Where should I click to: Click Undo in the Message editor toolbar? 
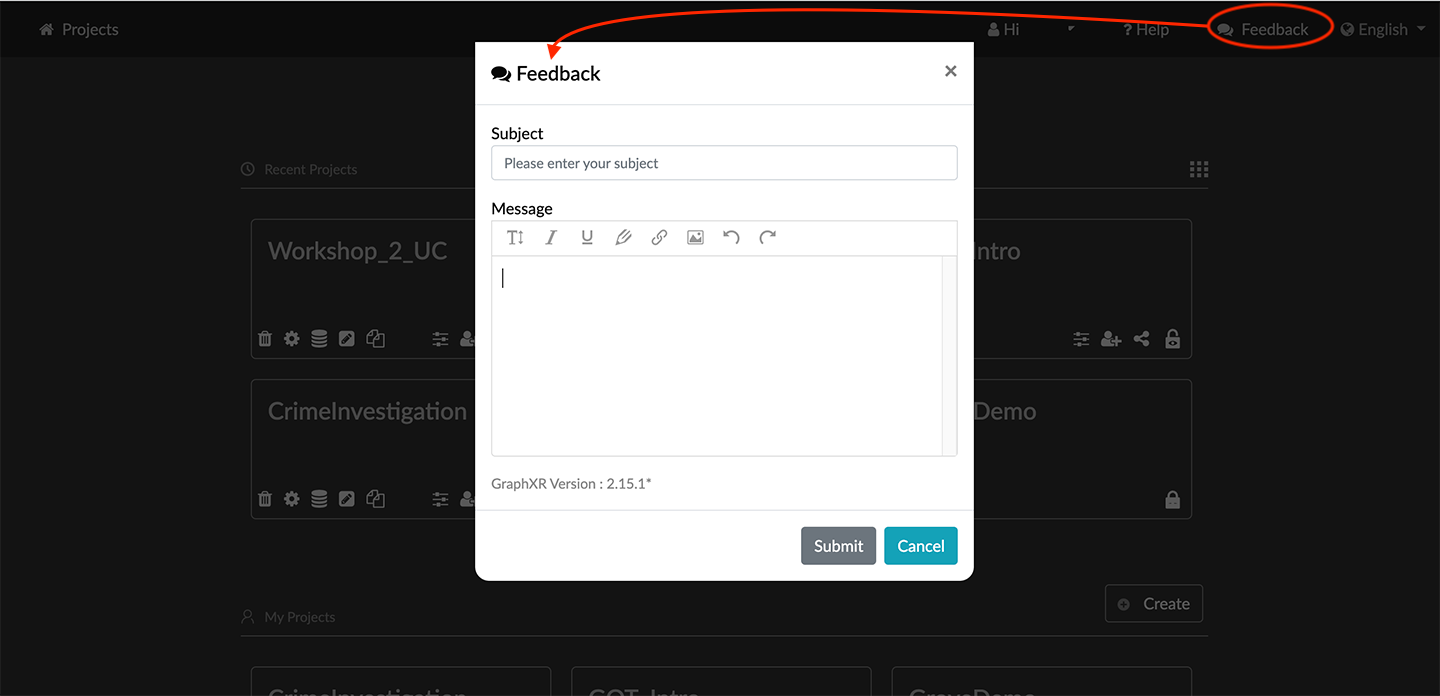(731, 237)
